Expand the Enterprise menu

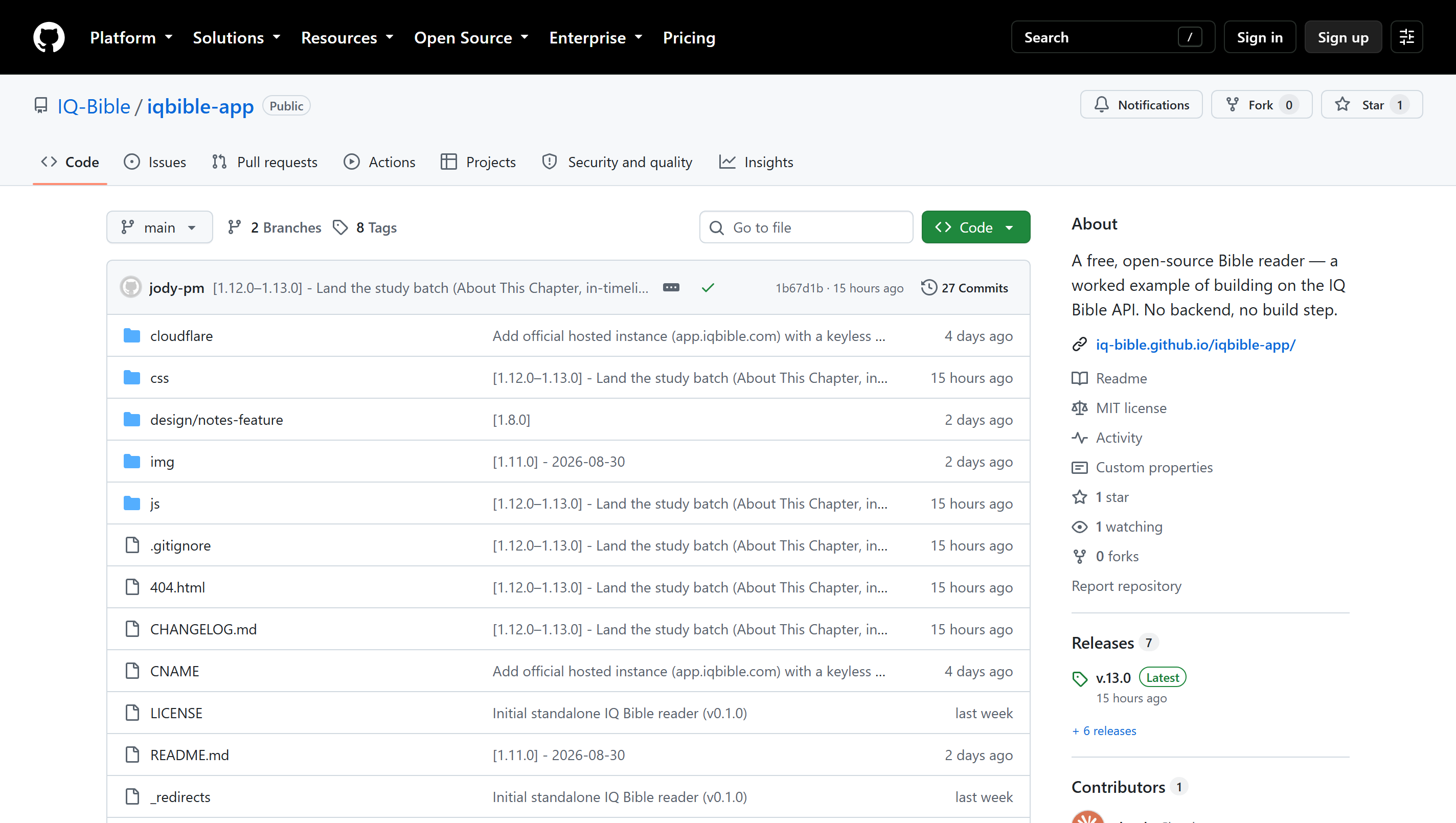[596, 37]
